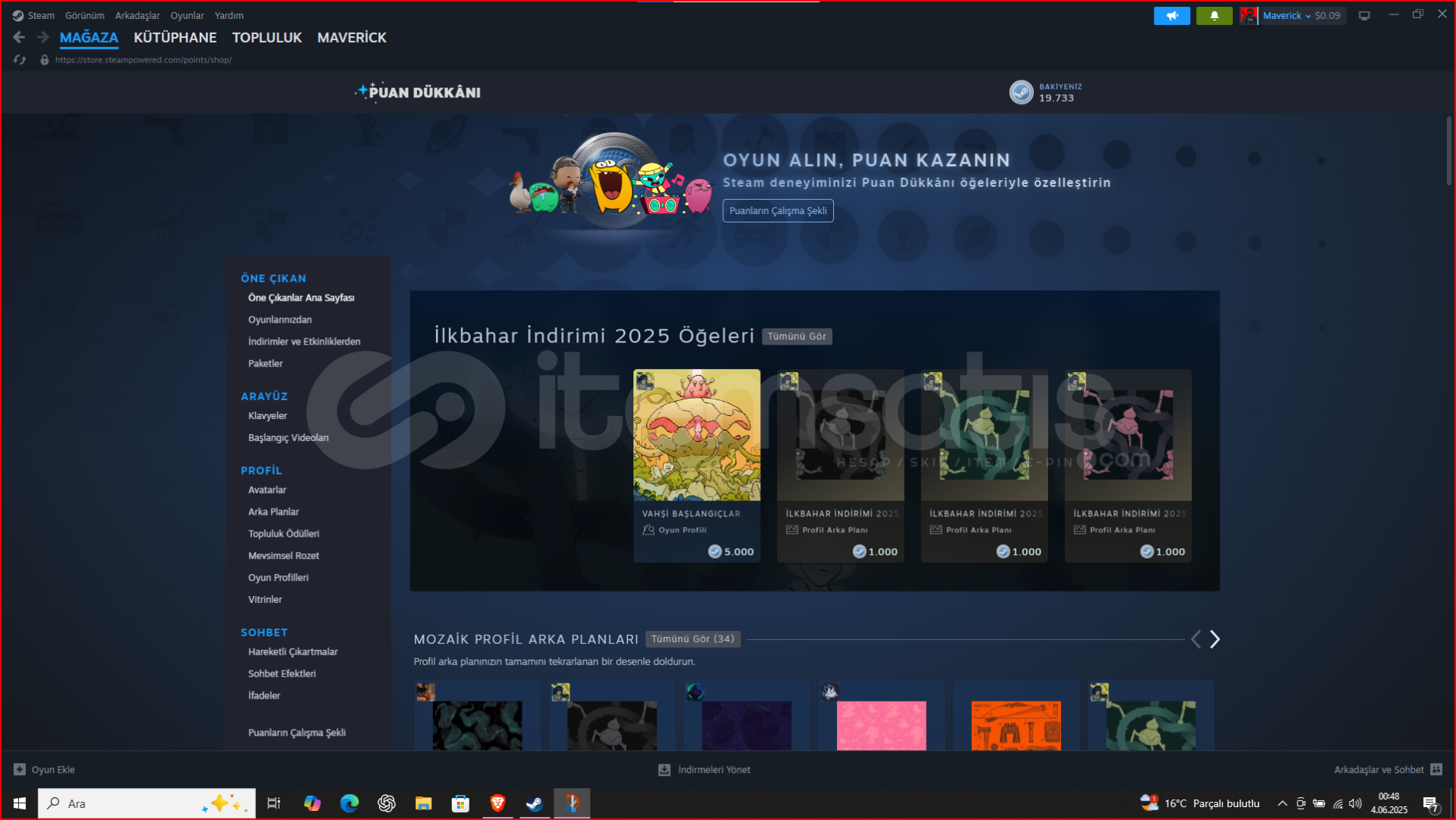The height and width of the screenshot is (820, 1456).
Task: Select the MAĞAZA tab
Action: click(89, 37)
